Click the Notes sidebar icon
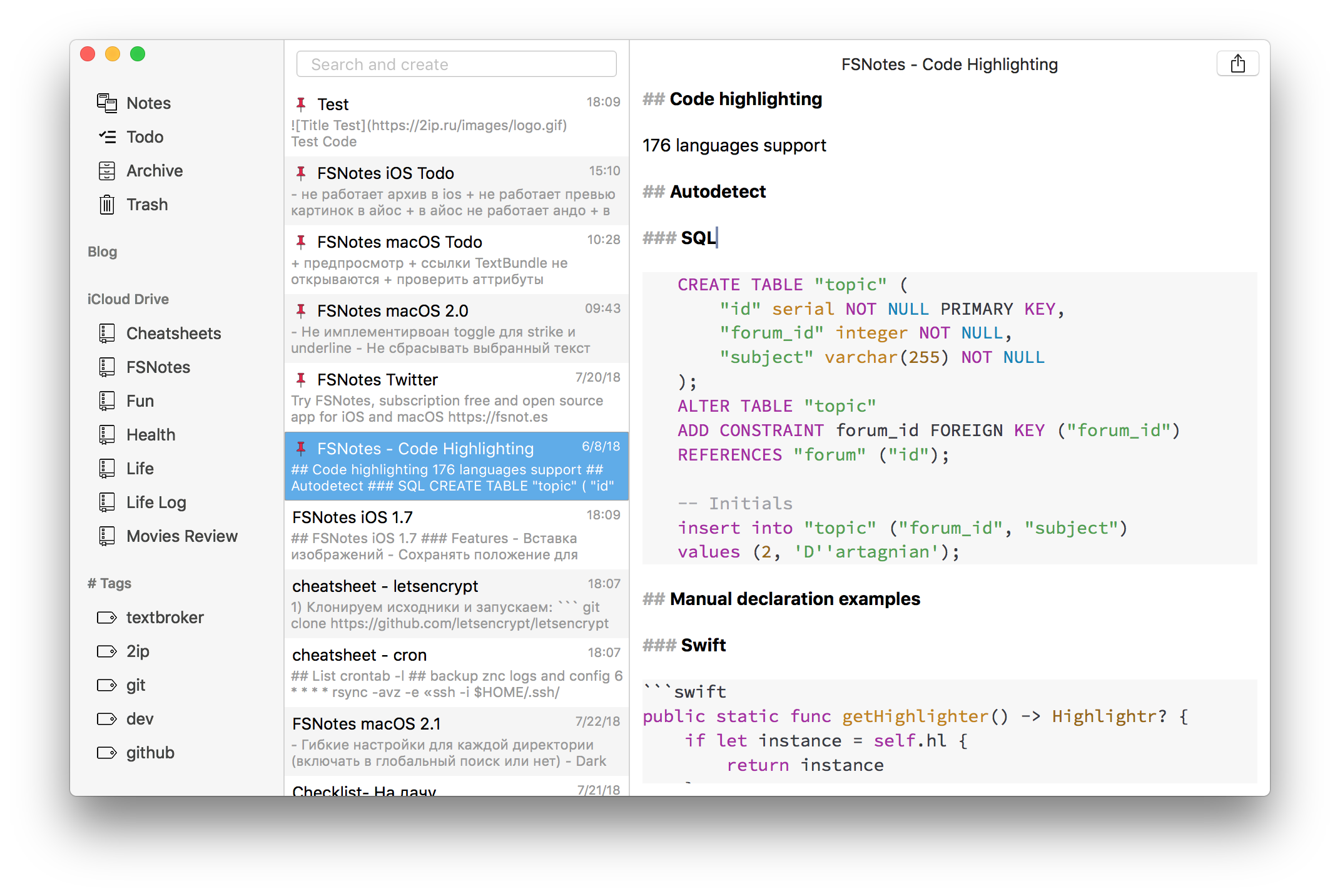Screen dimensions: 1340x896 click(x=107, y=103)
